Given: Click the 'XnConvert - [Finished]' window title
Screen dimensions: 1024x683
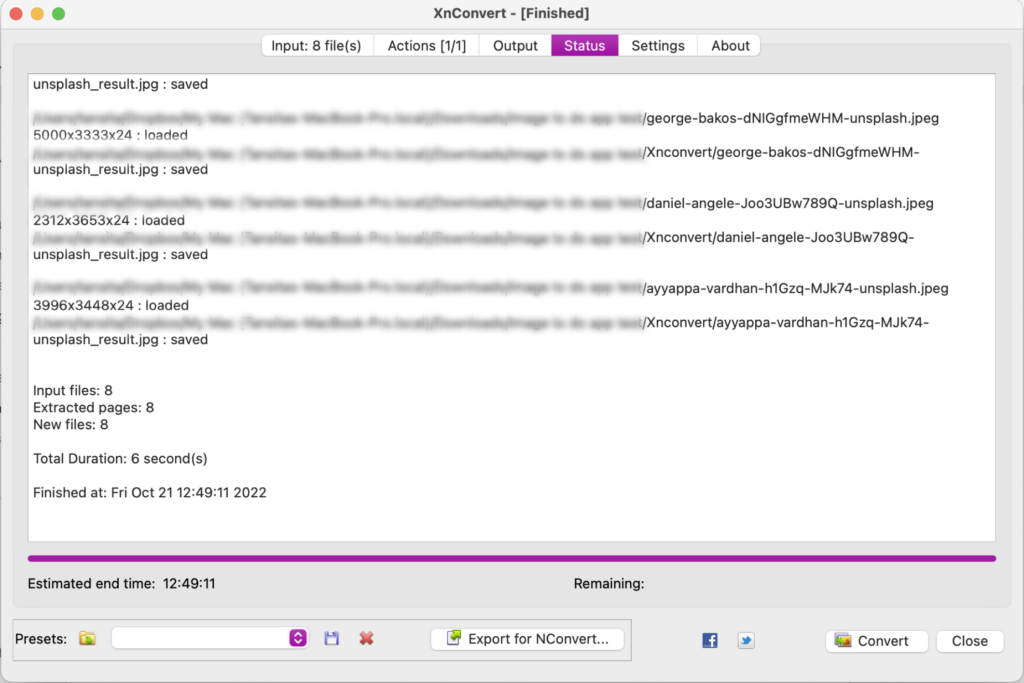Looking at the screenshot, I should tap(511, 13).
